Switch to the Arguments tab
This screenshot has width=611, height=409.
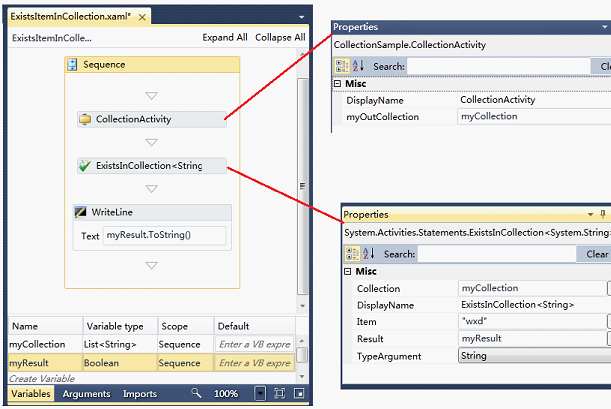click(86, 394)
